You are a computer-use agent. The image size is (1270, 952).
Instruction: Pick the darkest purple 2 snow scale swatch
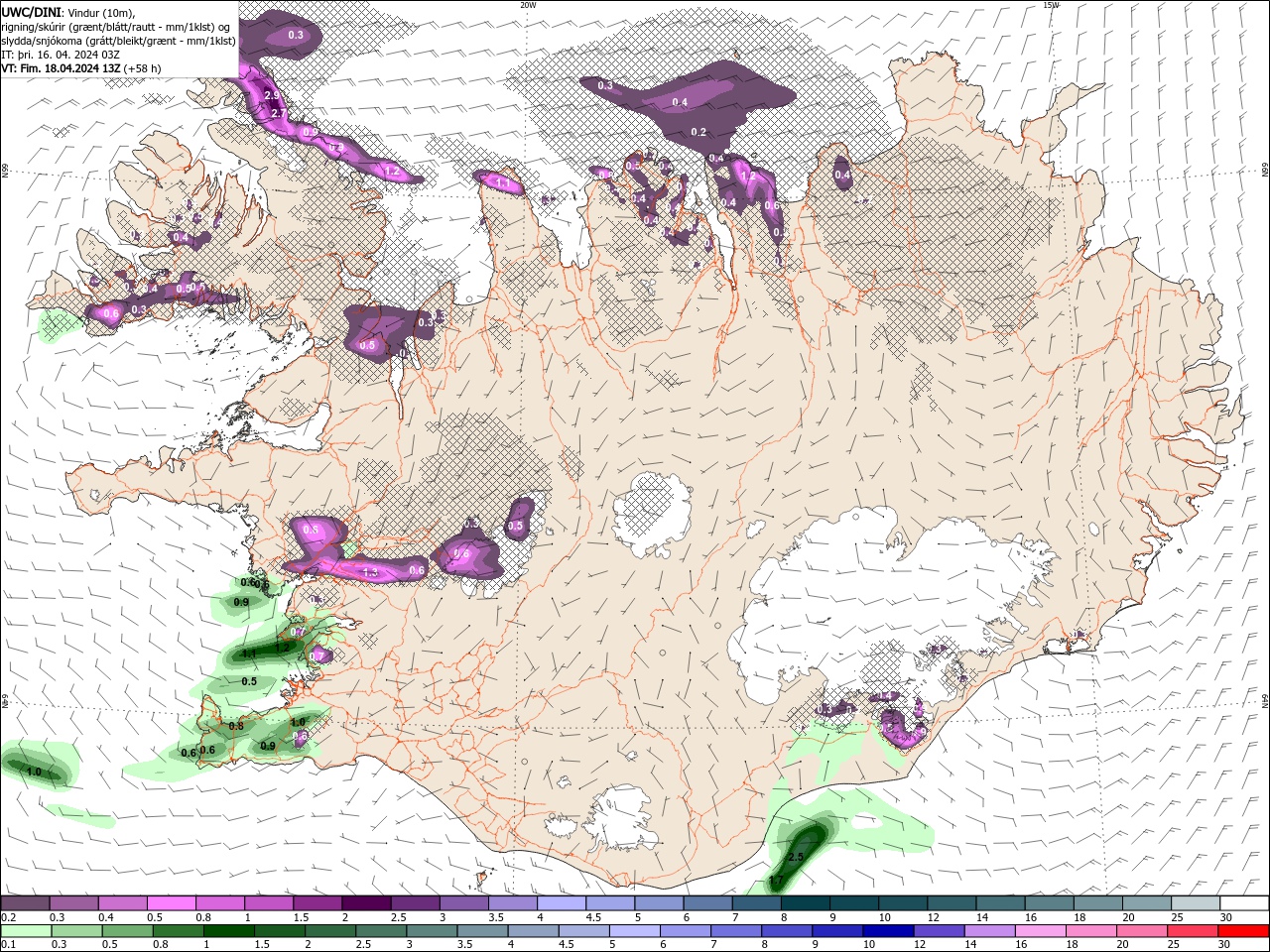pyautogui.click(x=366, y=903)
